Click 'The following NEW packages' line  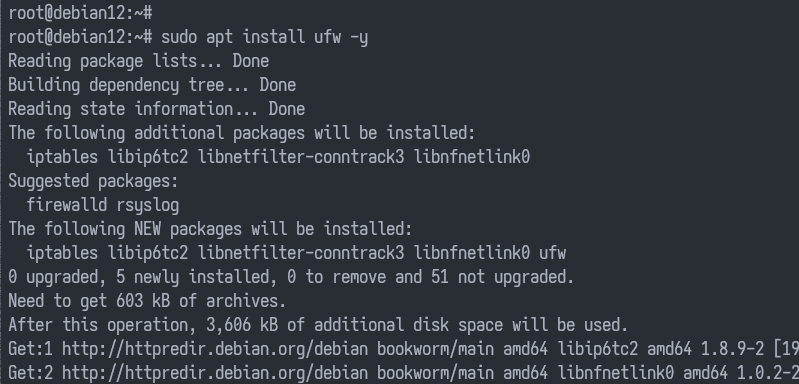[210, 229]
